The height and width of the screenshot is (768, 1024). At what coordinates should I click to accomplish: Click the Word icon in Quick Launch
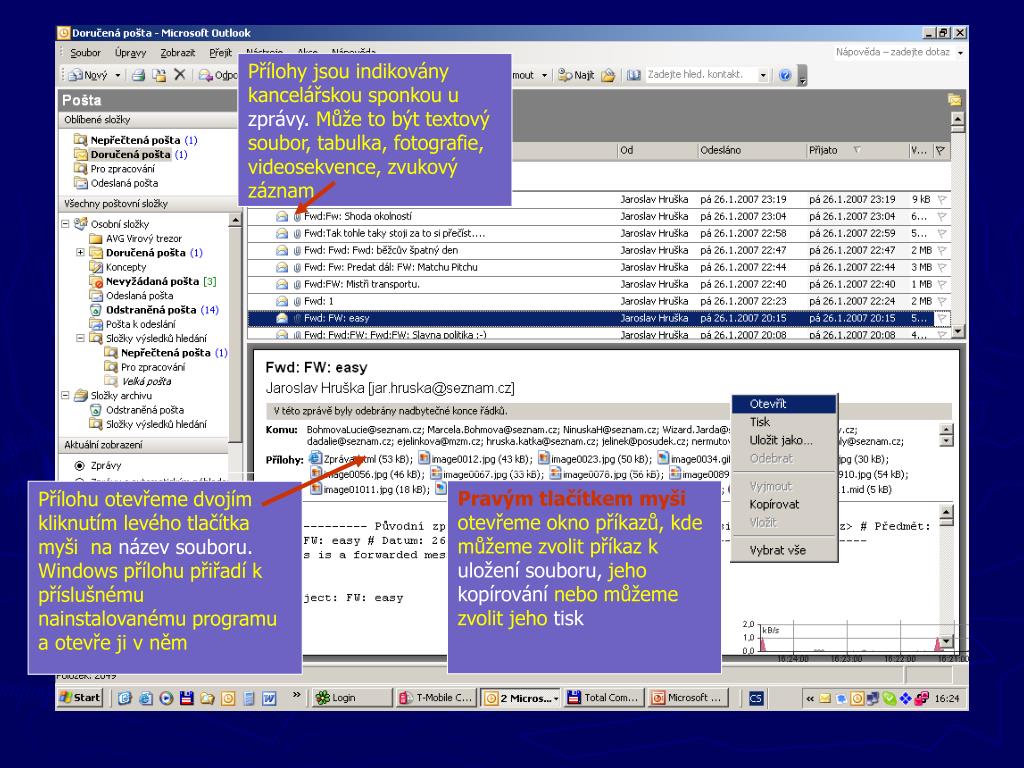269,698
